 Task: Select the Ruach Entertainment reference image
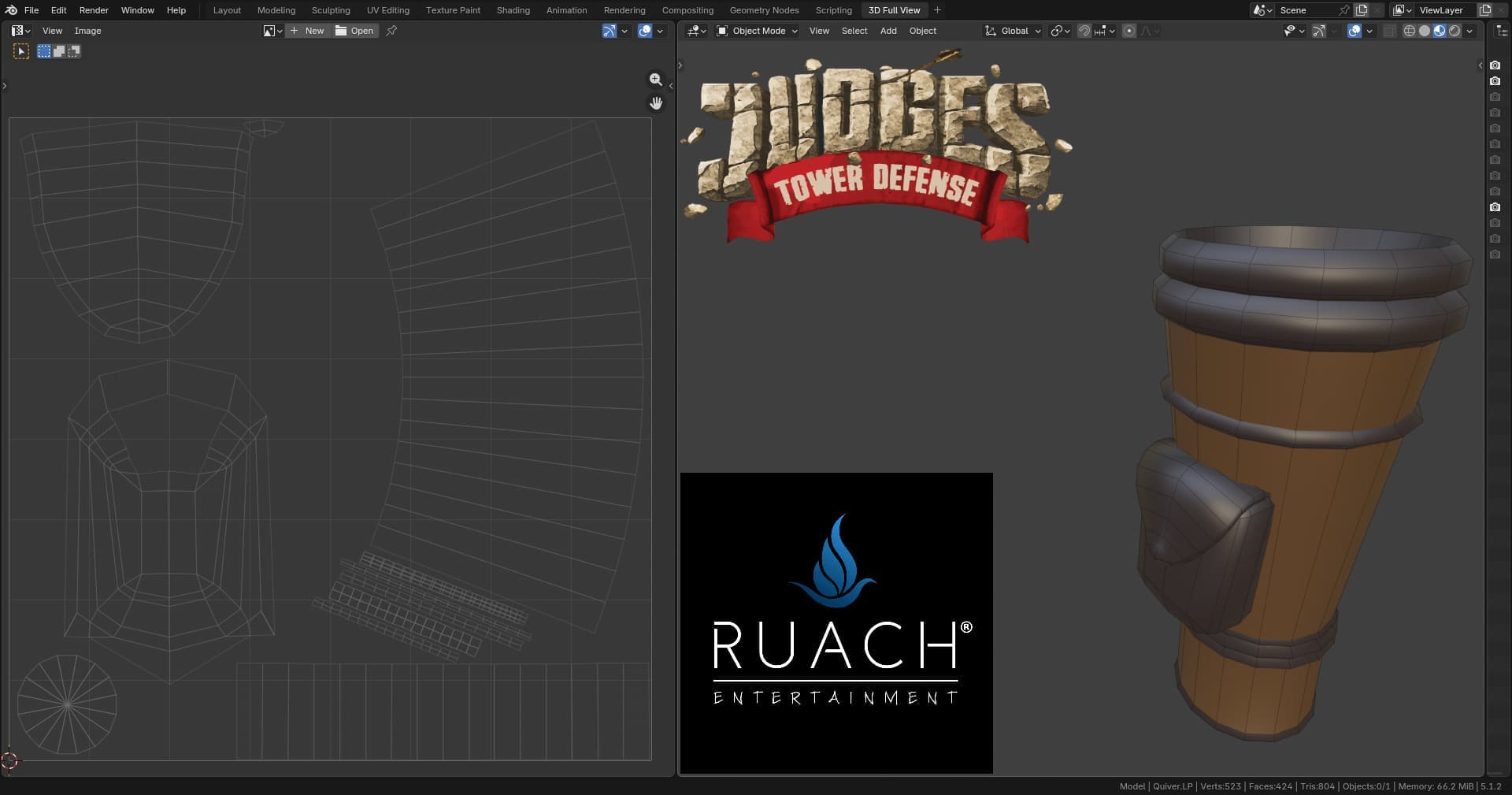pos(836,622)
